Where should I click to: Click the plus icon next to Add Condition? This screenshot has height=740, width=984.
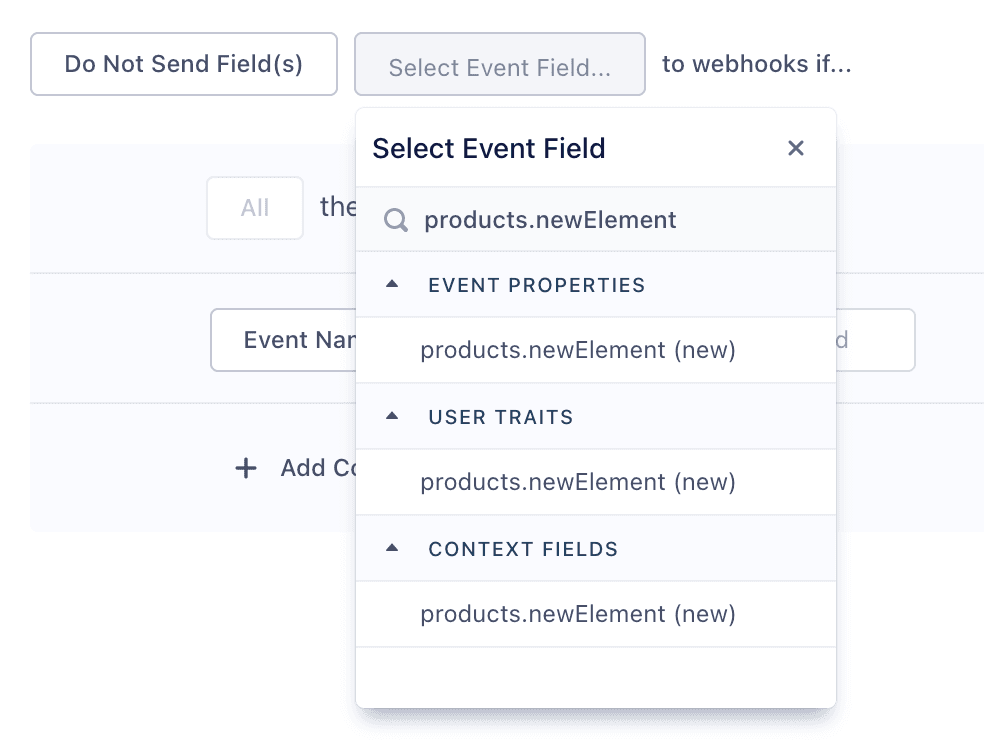pyautogui.click(x=245, y=468)
